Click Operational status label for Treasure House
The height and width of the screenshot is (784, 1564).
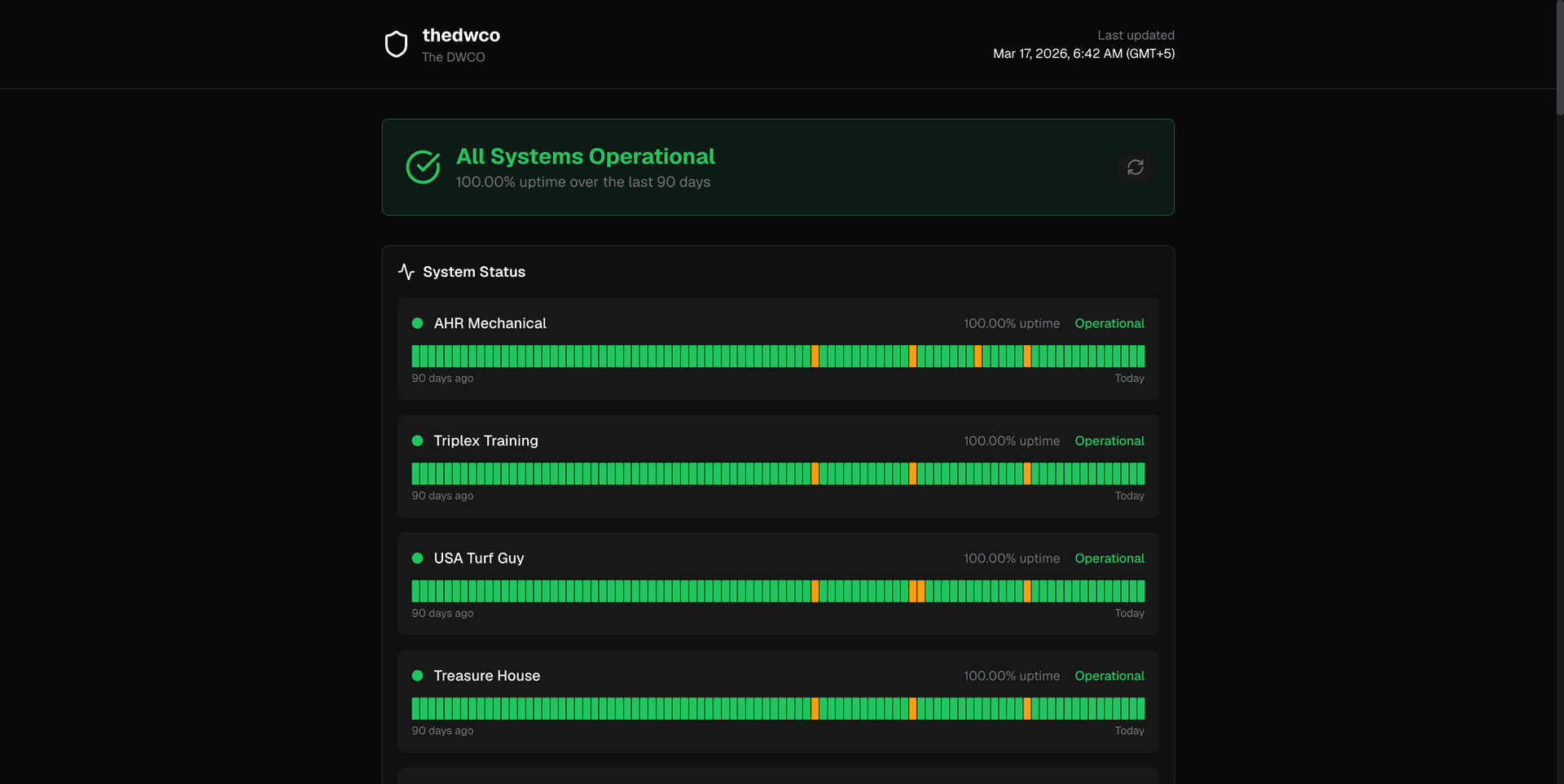pyautogui.click(x=1109, y=676)
